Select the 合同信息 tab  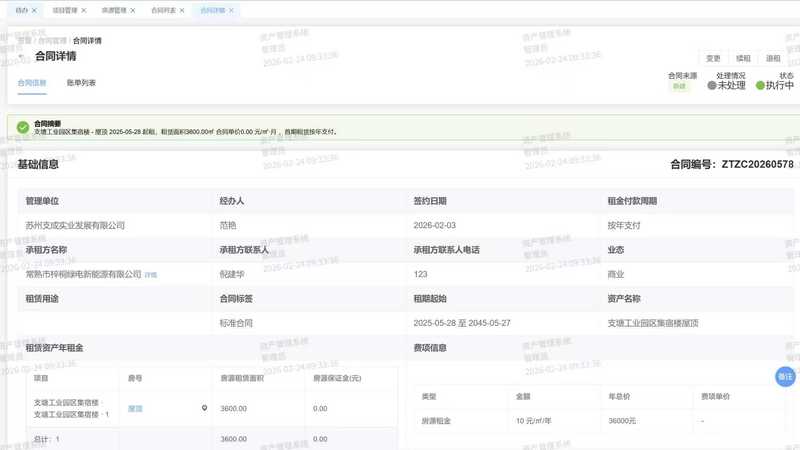[32, 83]
